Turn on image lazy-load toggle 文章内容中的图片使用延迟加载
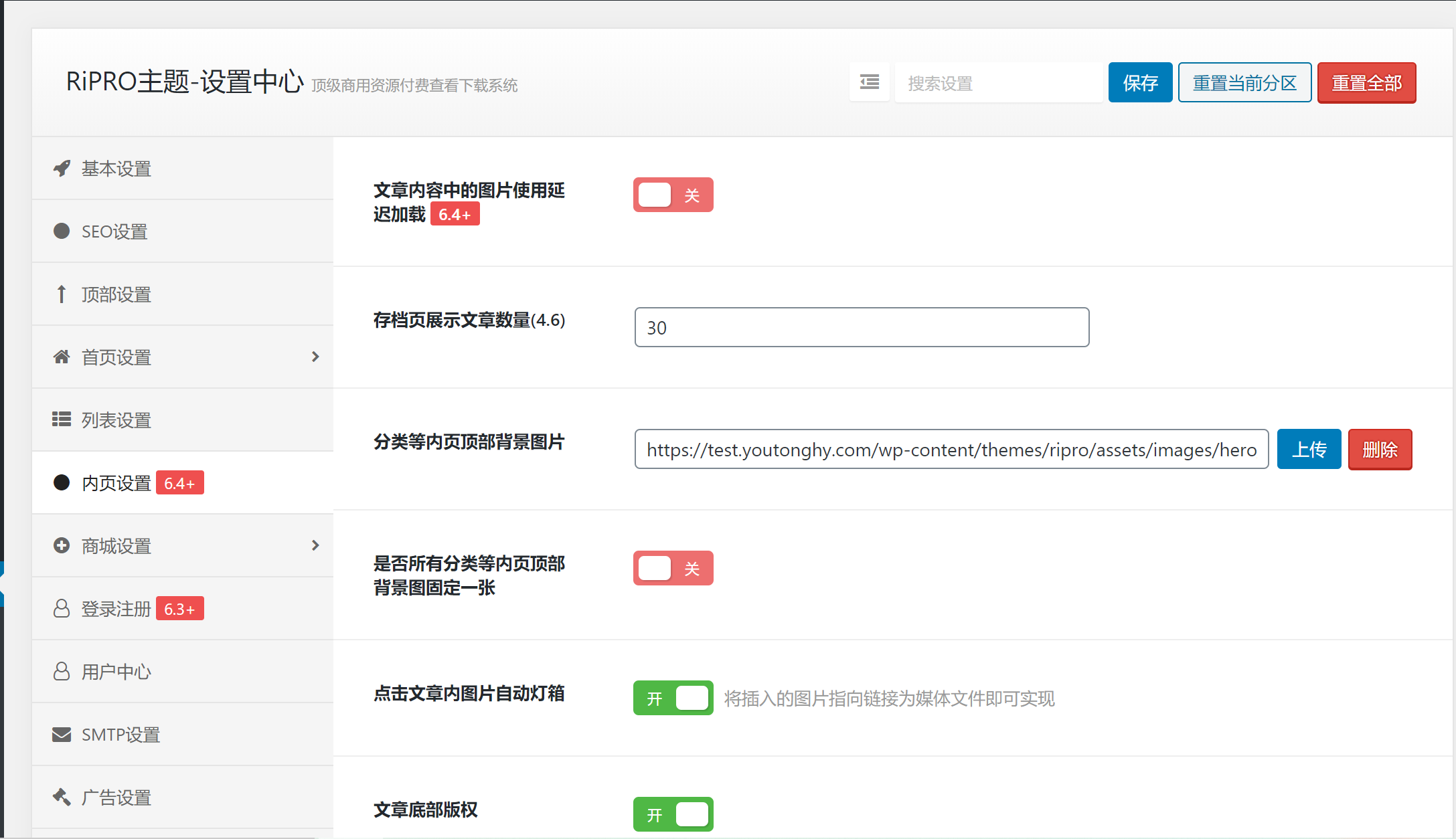 [x=673, y=195]
